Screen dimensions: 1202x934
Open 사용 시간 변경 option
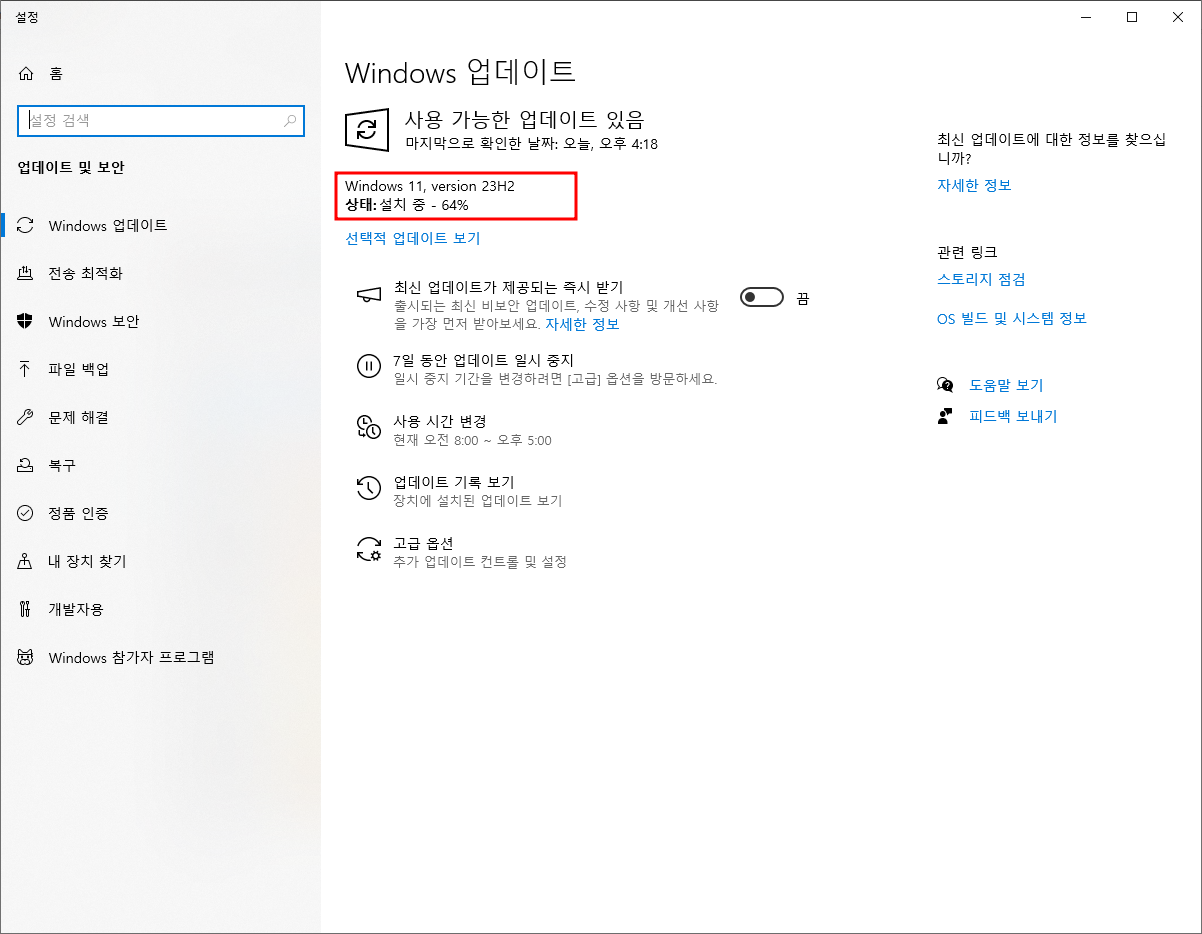(440, 421)
